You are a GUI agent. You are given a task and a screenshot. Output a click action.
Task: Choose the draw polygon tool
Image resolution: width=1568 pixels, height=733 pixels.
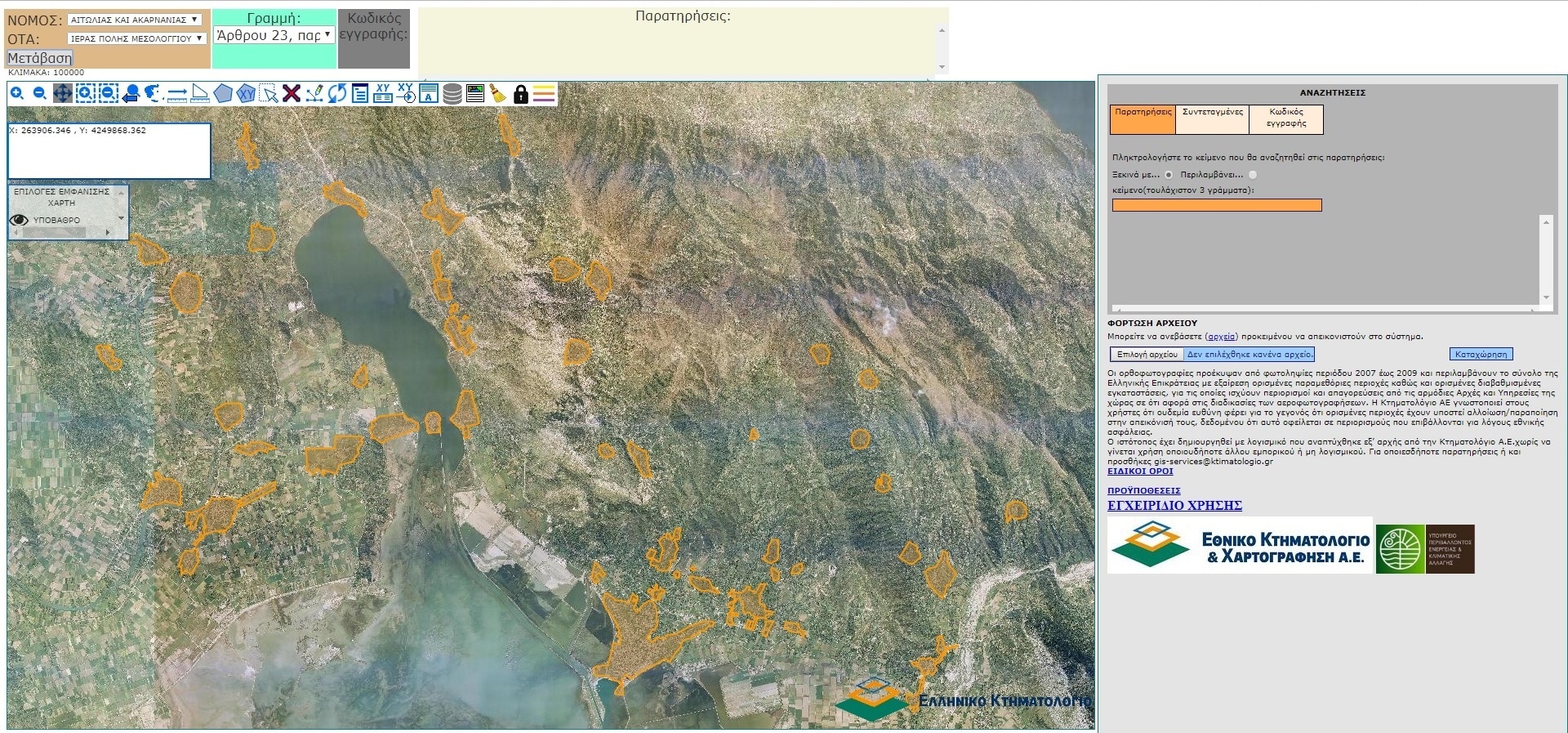223,94
